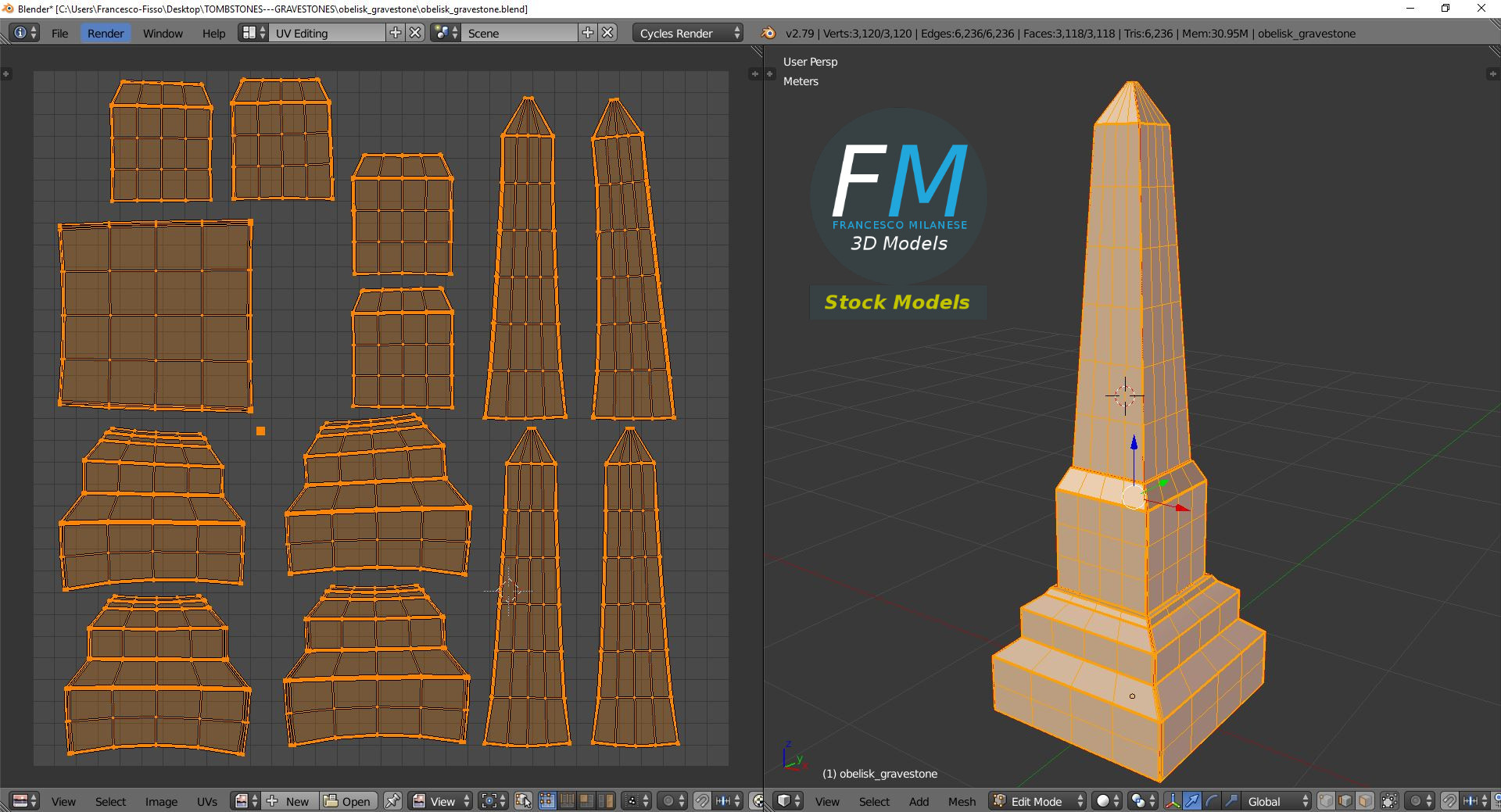
Task: Open the 3D viewport Select menu
Action: (874, 801)
